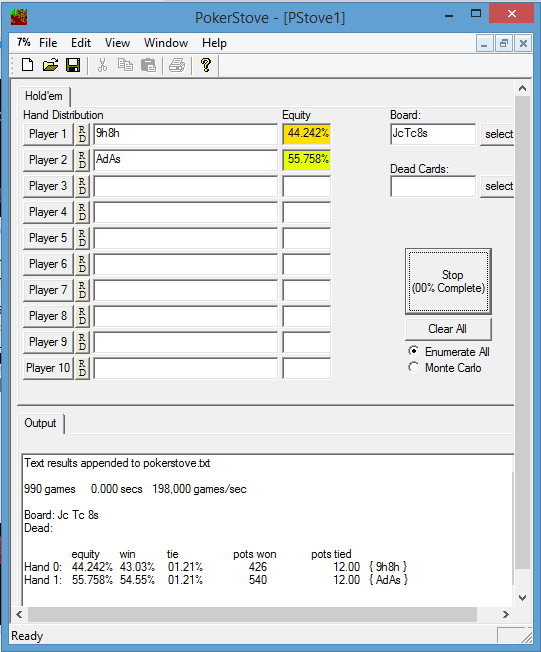Click the RD button for Player 6
Image resolution: width=541 pixels, height=652 pixels.
82,264
